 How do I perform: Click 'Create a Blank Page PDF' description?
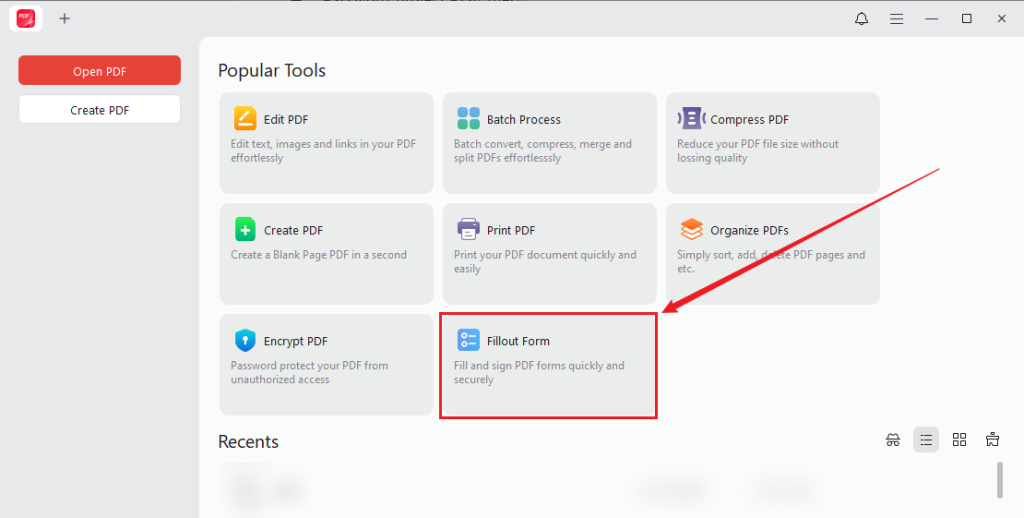point(319,255)
